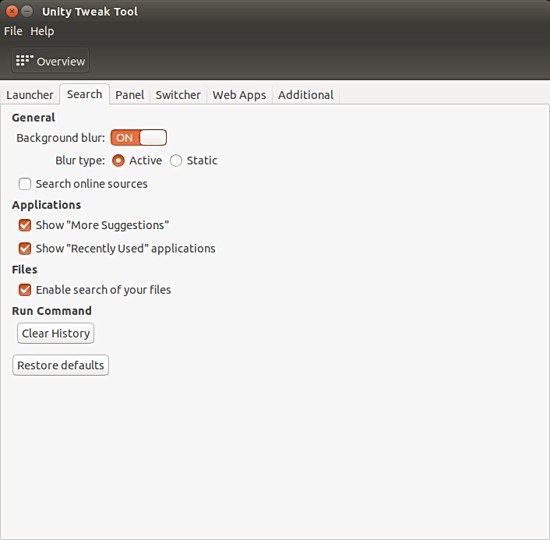Open the Overview grid button
The image size is (550, 540).
click(50, 61)
